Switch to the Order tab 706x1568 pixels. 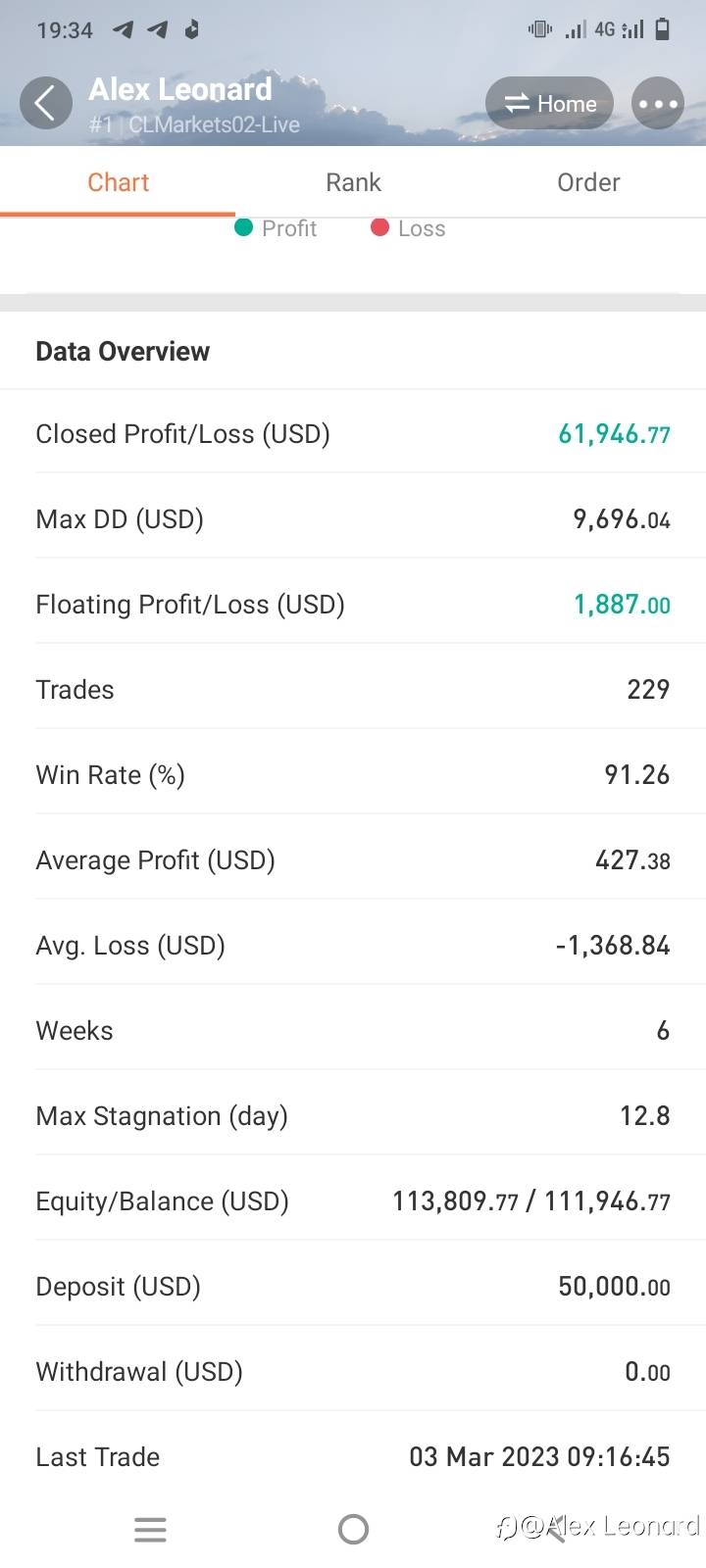[x=588, y=182]
